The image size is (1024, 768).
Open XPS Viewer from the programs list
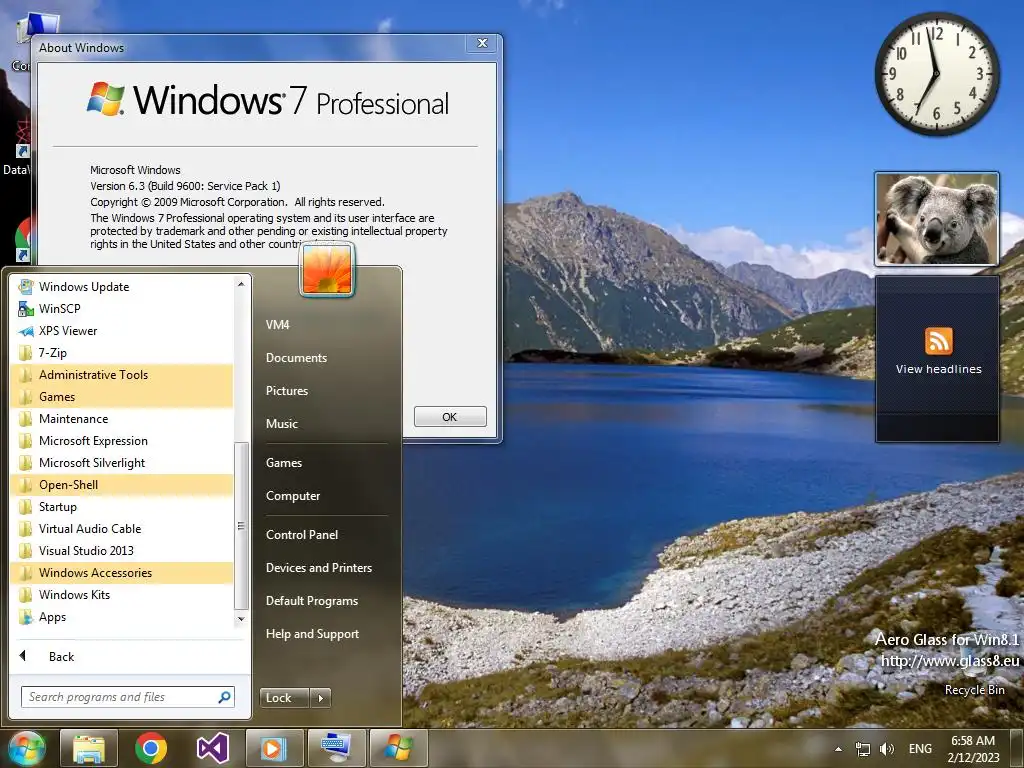[121, 330]
